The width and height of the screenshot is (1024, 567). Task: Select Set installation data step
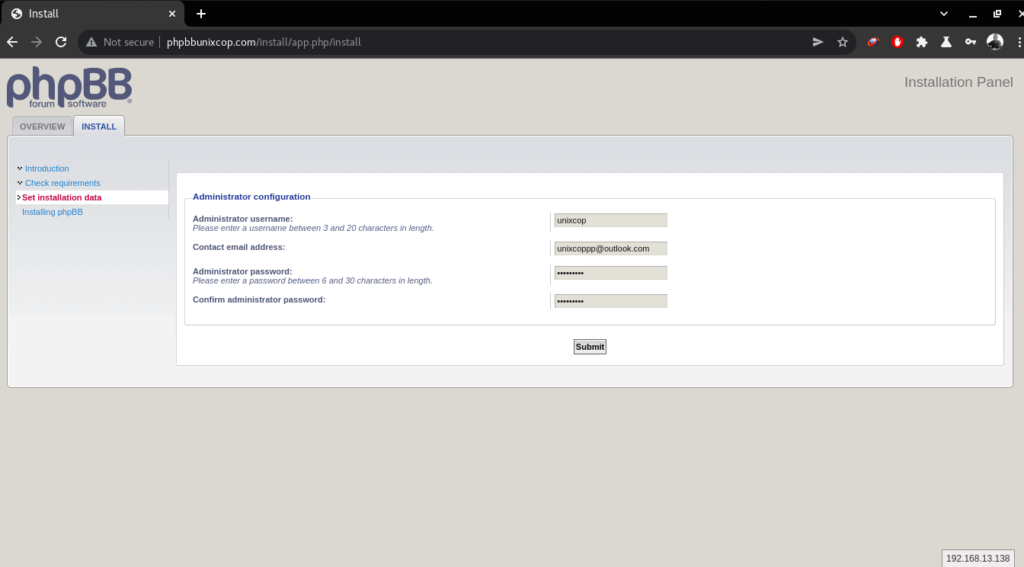(x=62, y=197)
